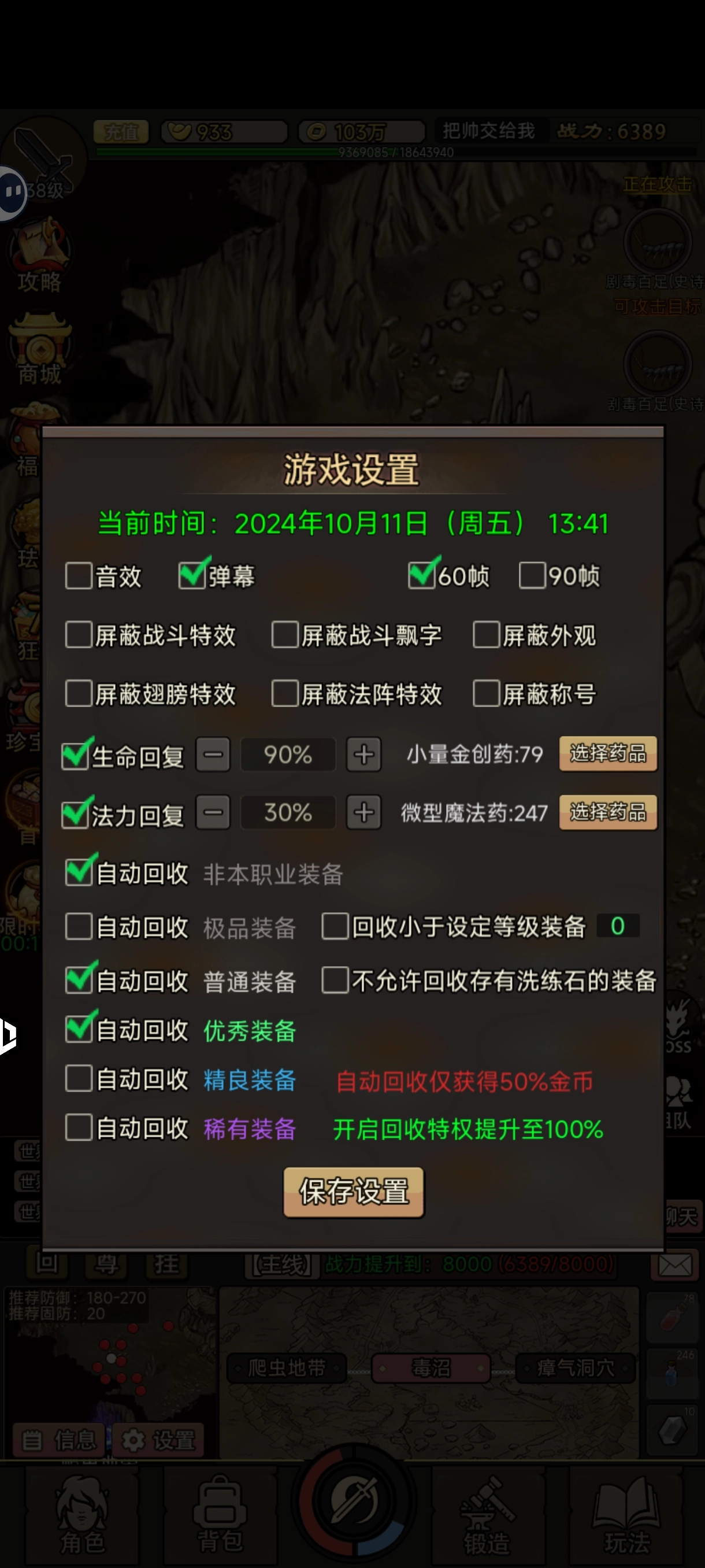Edit the recycle level threshold field
705x1568 pixels.
click(617, 926)
